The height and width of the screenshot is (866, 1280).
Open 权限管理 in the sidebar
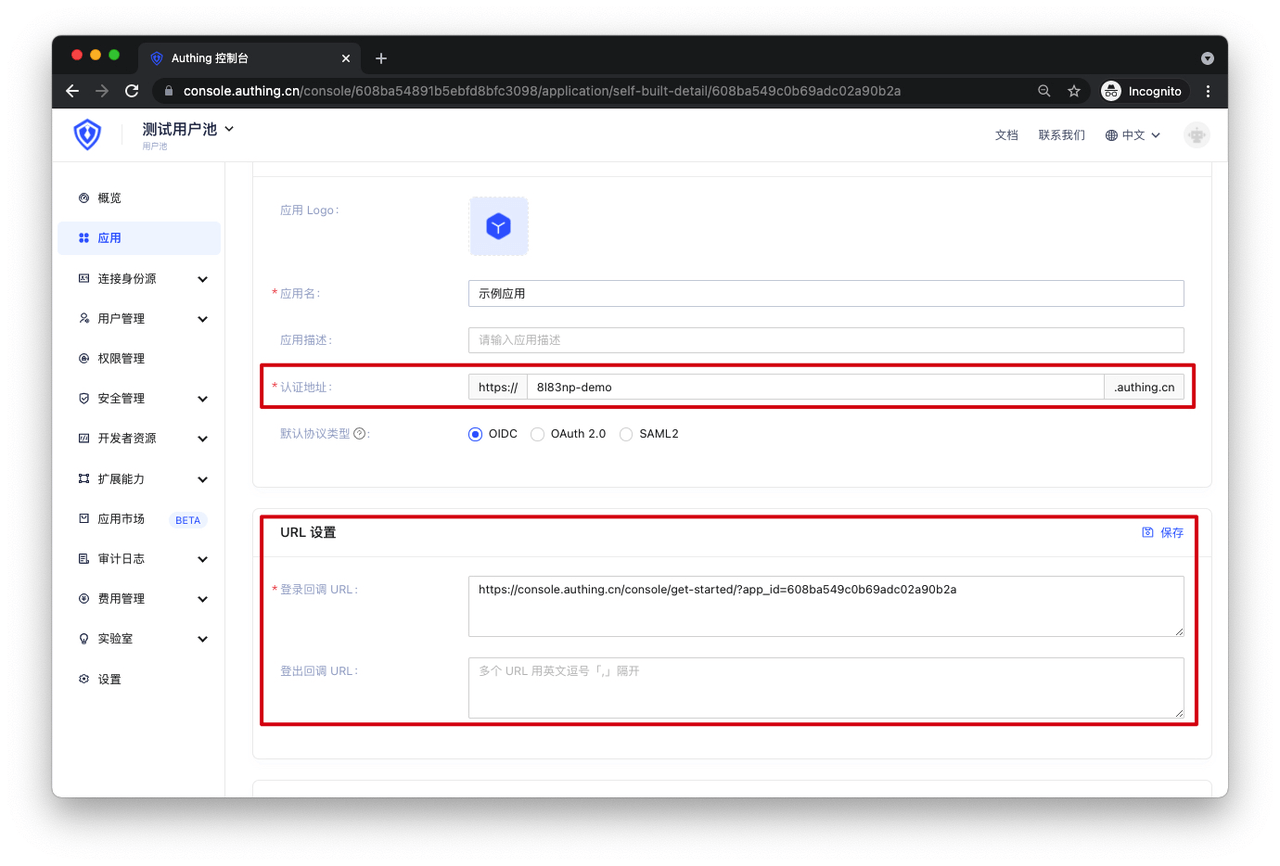pos(121,358)
